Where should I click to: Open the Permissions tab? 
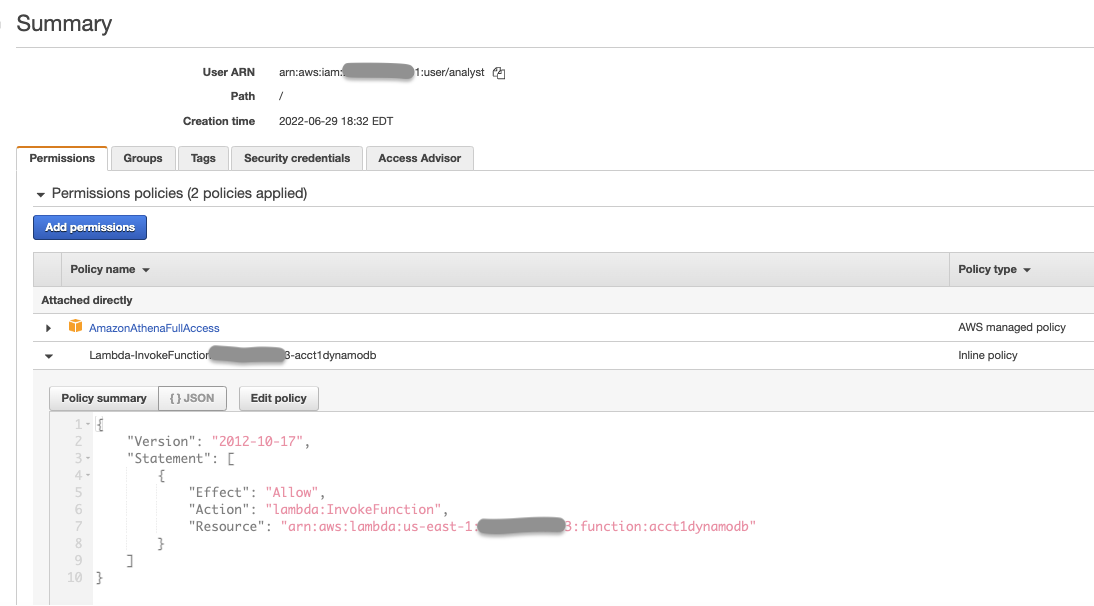pos(62,158)
